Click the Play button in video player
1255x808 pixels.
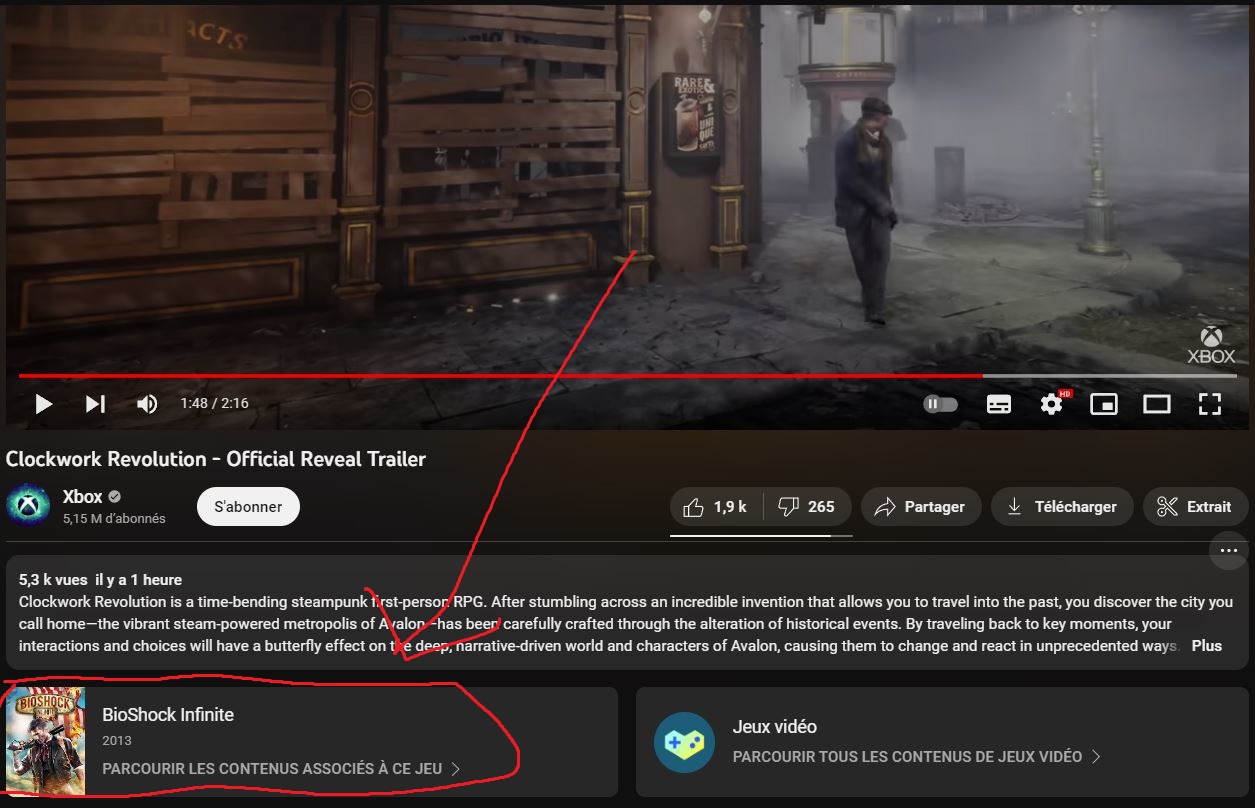43,404
